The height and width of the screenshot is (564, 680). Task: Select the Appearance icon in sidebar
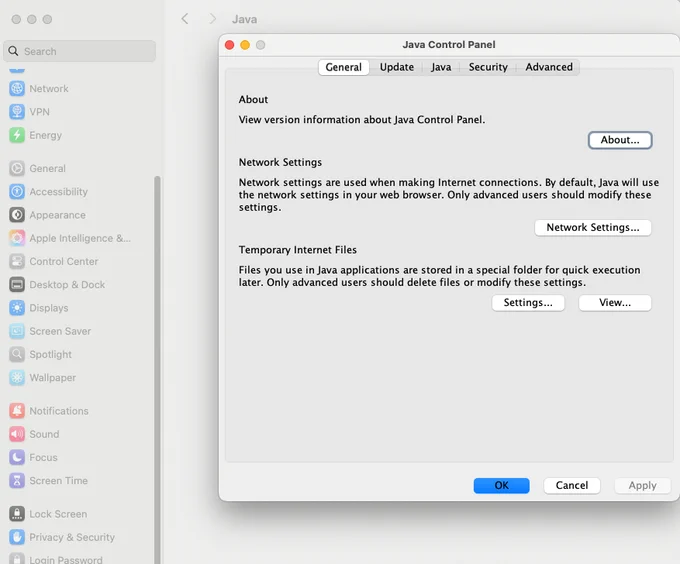pyautogui.click(x=17, y=215)
